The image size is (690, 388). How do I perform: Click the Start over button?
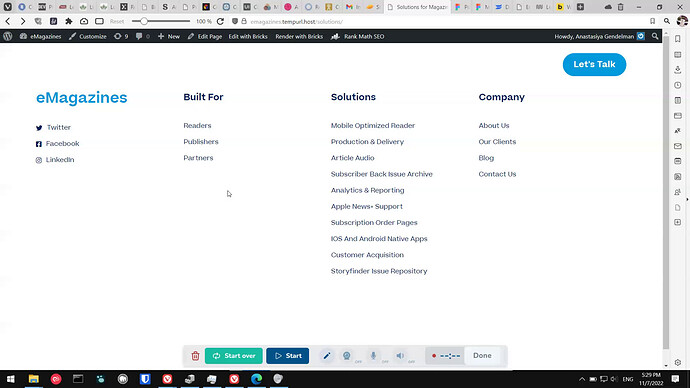(234, 355)
